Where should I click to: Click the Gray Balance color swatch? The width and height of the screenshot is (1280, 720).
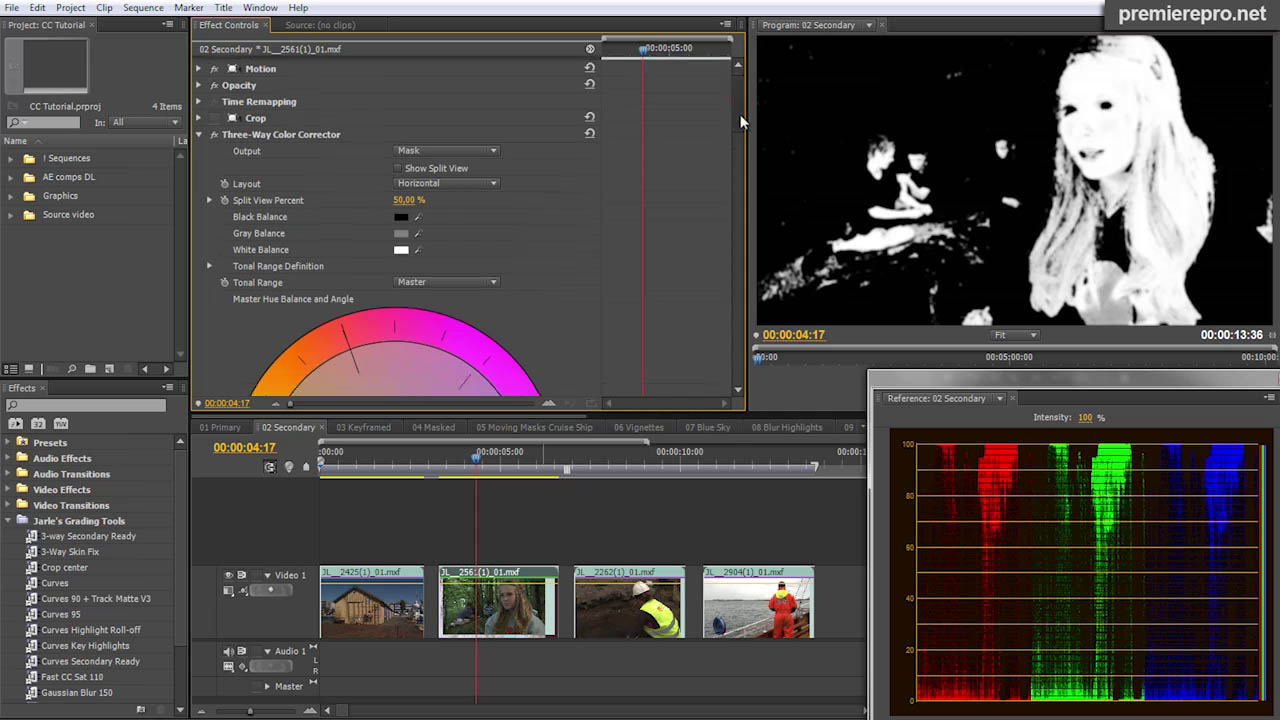click(x=403, y=233)
